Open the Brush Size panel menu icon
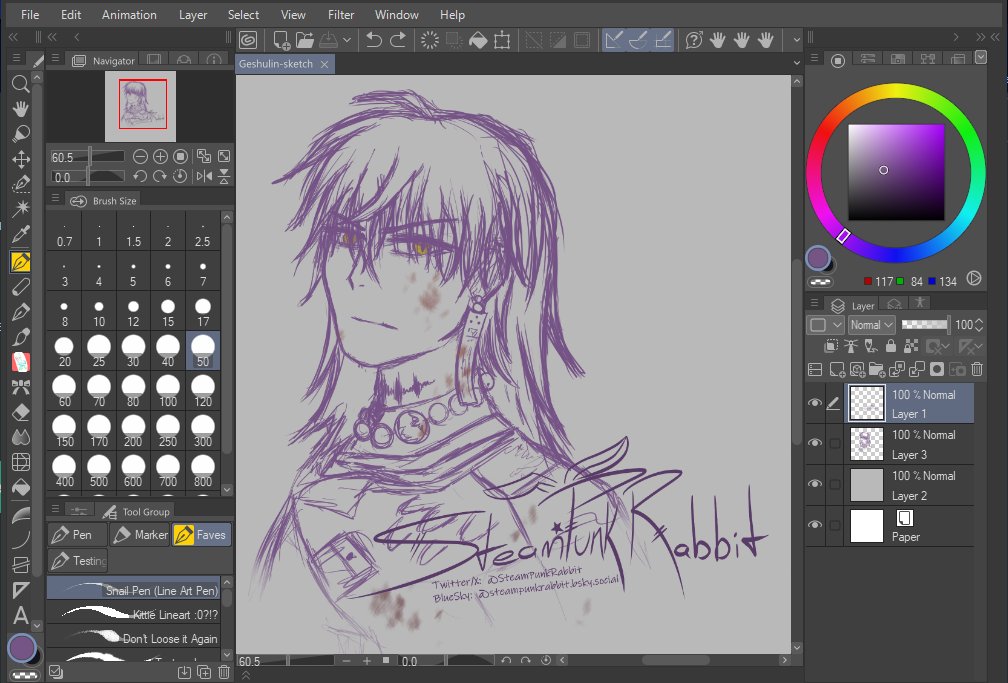The image size is (1008, 683). click(55, 199)
